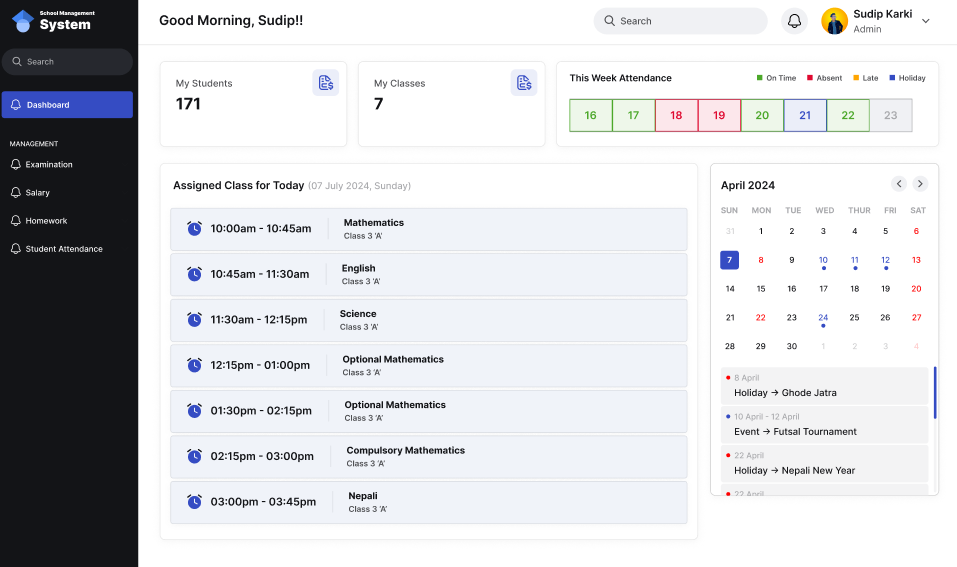Image resolution: width=957 pixels, height=567 pixels.
Task: Select the Dashboard button in sidebar
Action: click(67, 105)
